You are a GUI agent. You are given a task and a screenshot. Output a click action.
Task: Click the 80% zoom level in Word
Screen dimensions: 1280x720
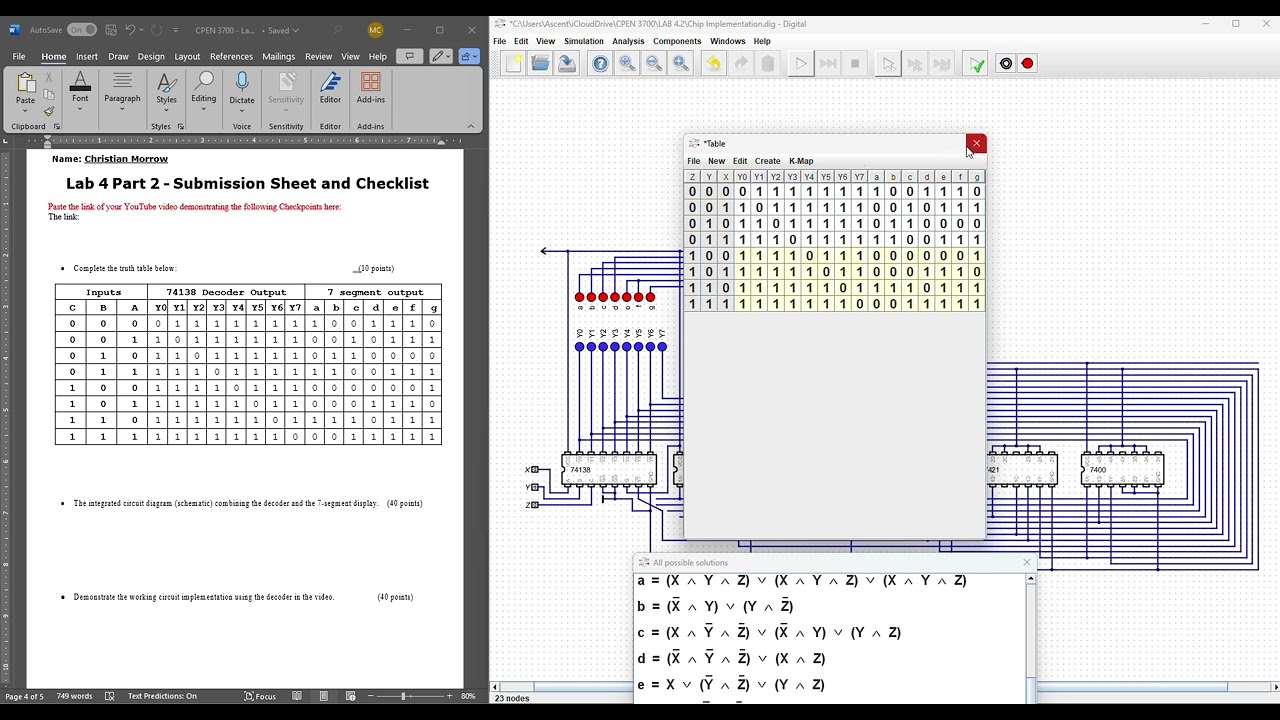tap(468, 696)
